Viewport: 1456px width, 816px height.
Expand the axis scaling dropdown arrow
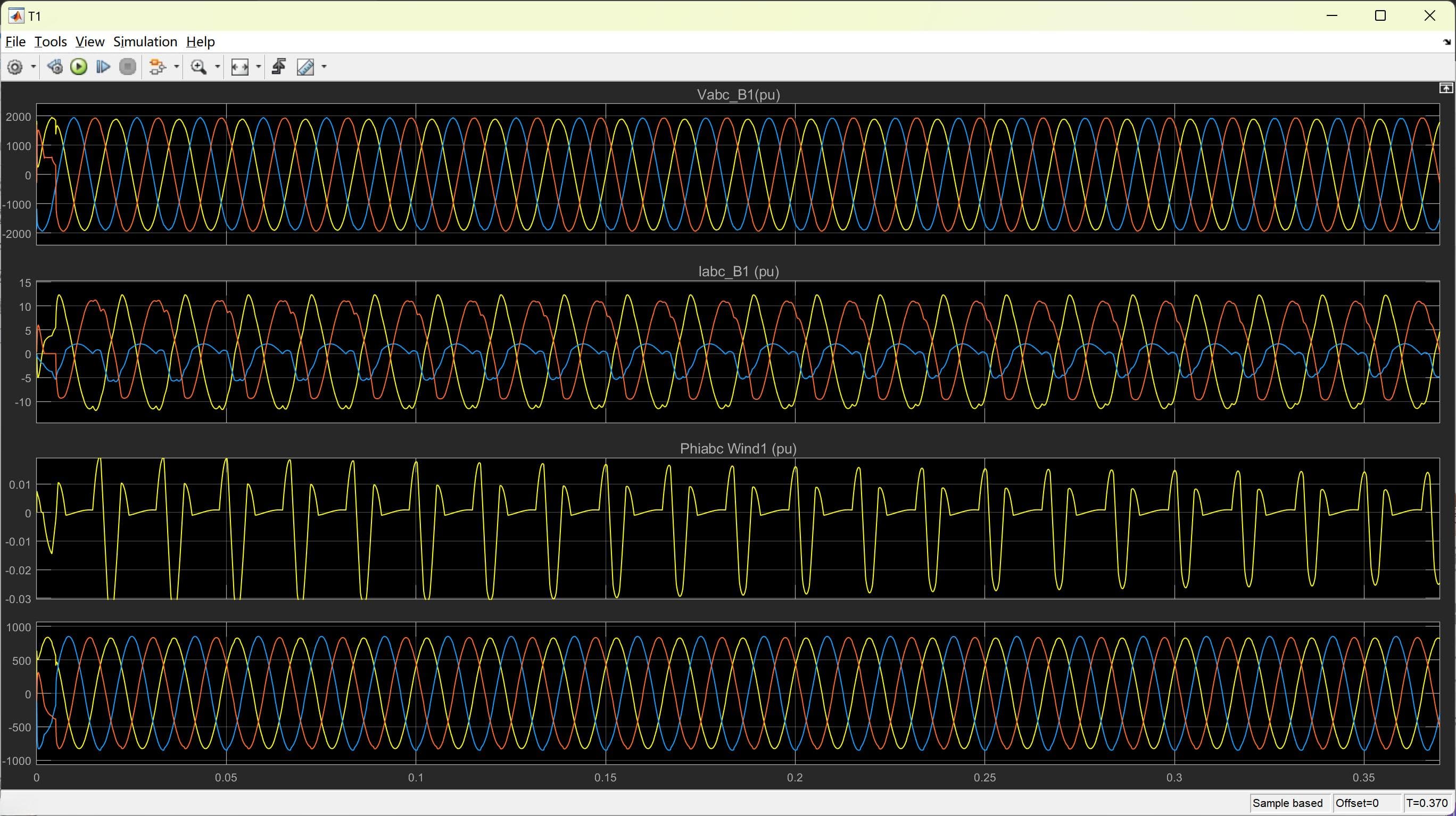[258, 67]
